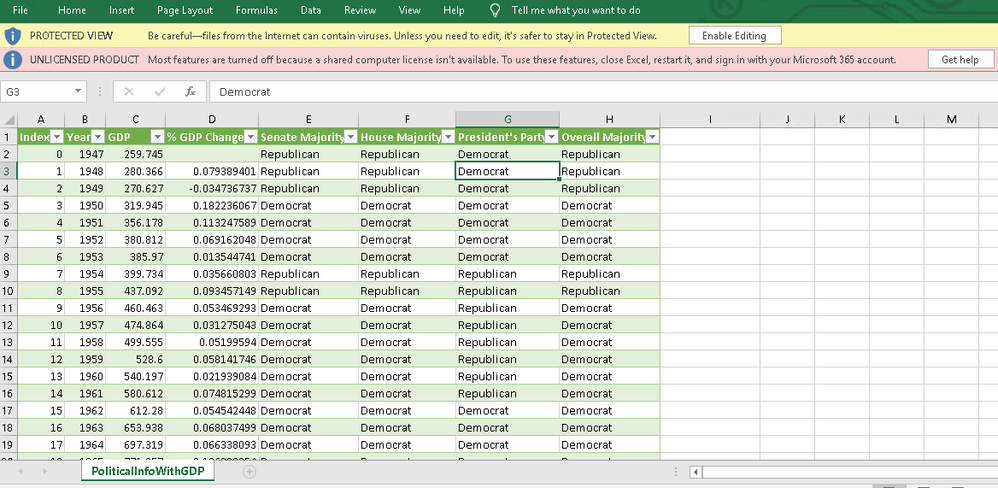The width and height of the screenshot is (998, 488).
Task: Select column G header
Action: tap(508, 120)
